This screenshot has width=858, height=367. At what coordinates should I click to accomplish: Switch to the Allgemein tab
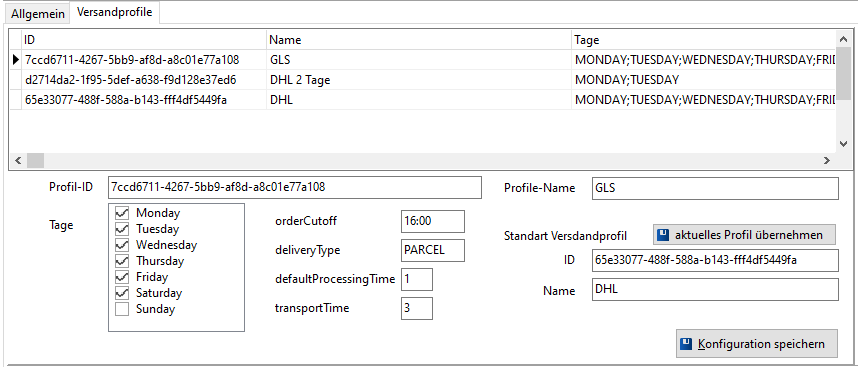[38, 14]
